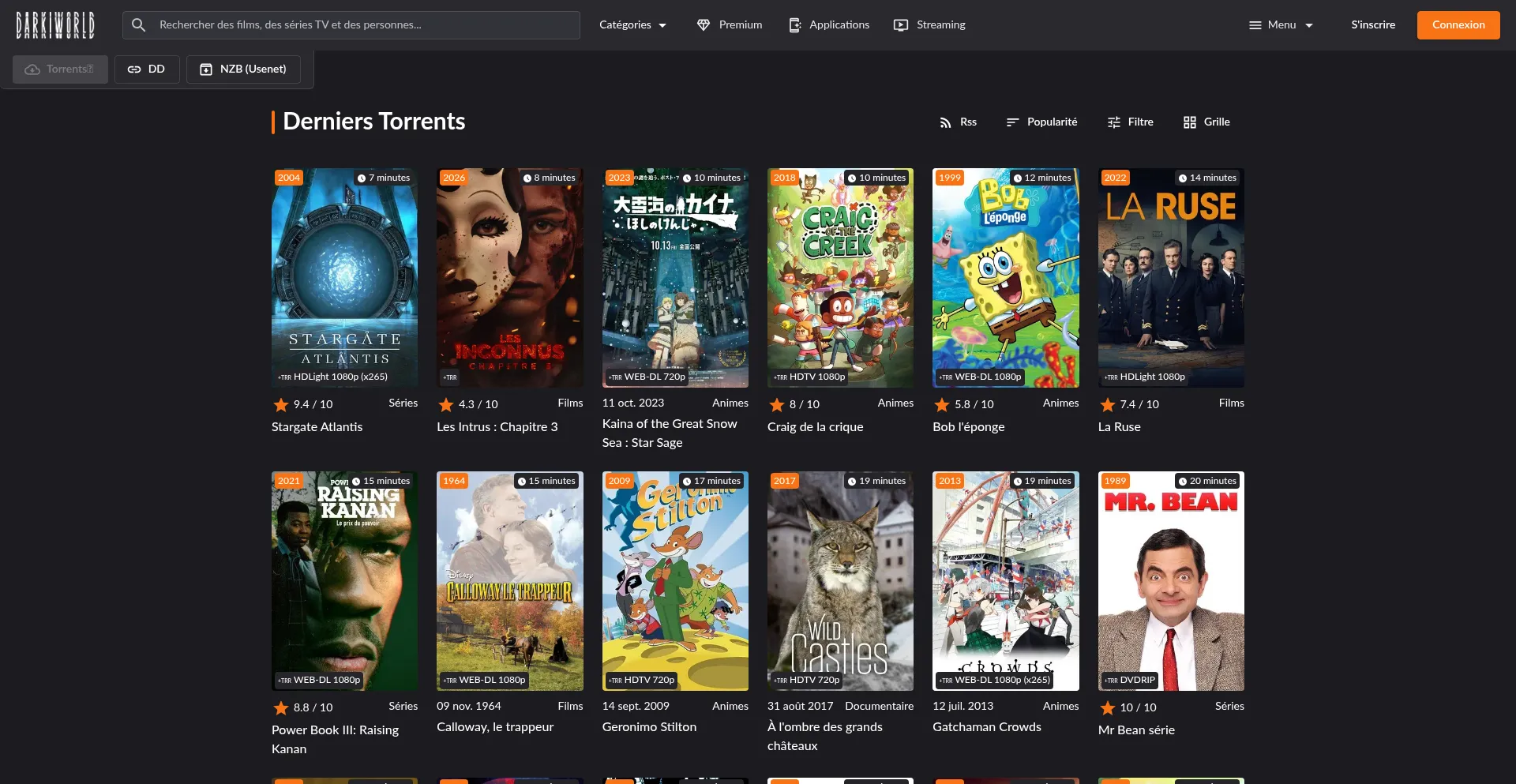Viewport: 1516px width, 784px height.
Task: Toggle the Grille view mode
Action: point(1206,122)
